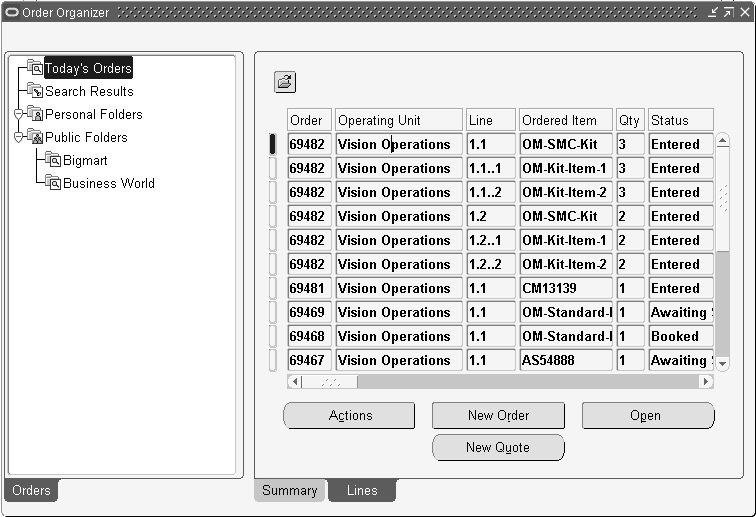The height and width of the screenshot is (517, 756).
Task: Select record indicator for order 69467 row
Action: 272,360
